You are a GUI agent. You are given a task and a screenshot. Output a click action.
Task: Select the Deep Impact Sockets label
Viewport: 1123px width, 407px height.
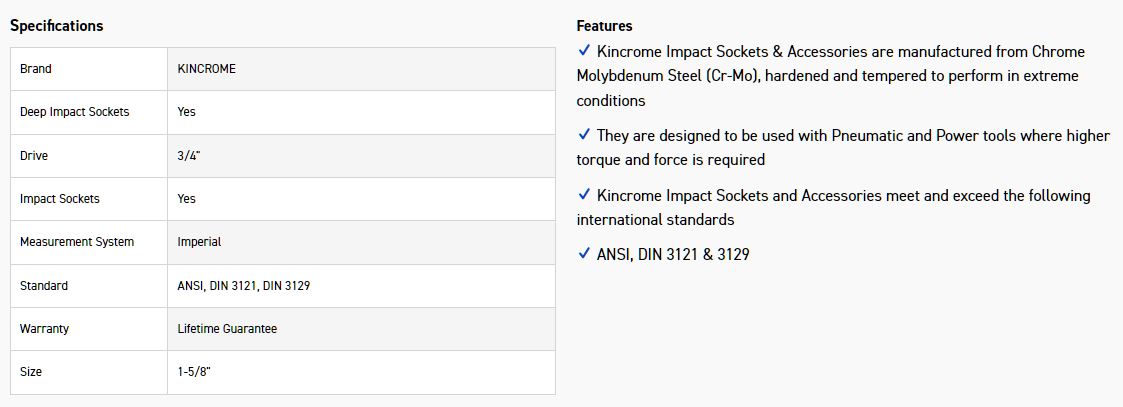75,112
